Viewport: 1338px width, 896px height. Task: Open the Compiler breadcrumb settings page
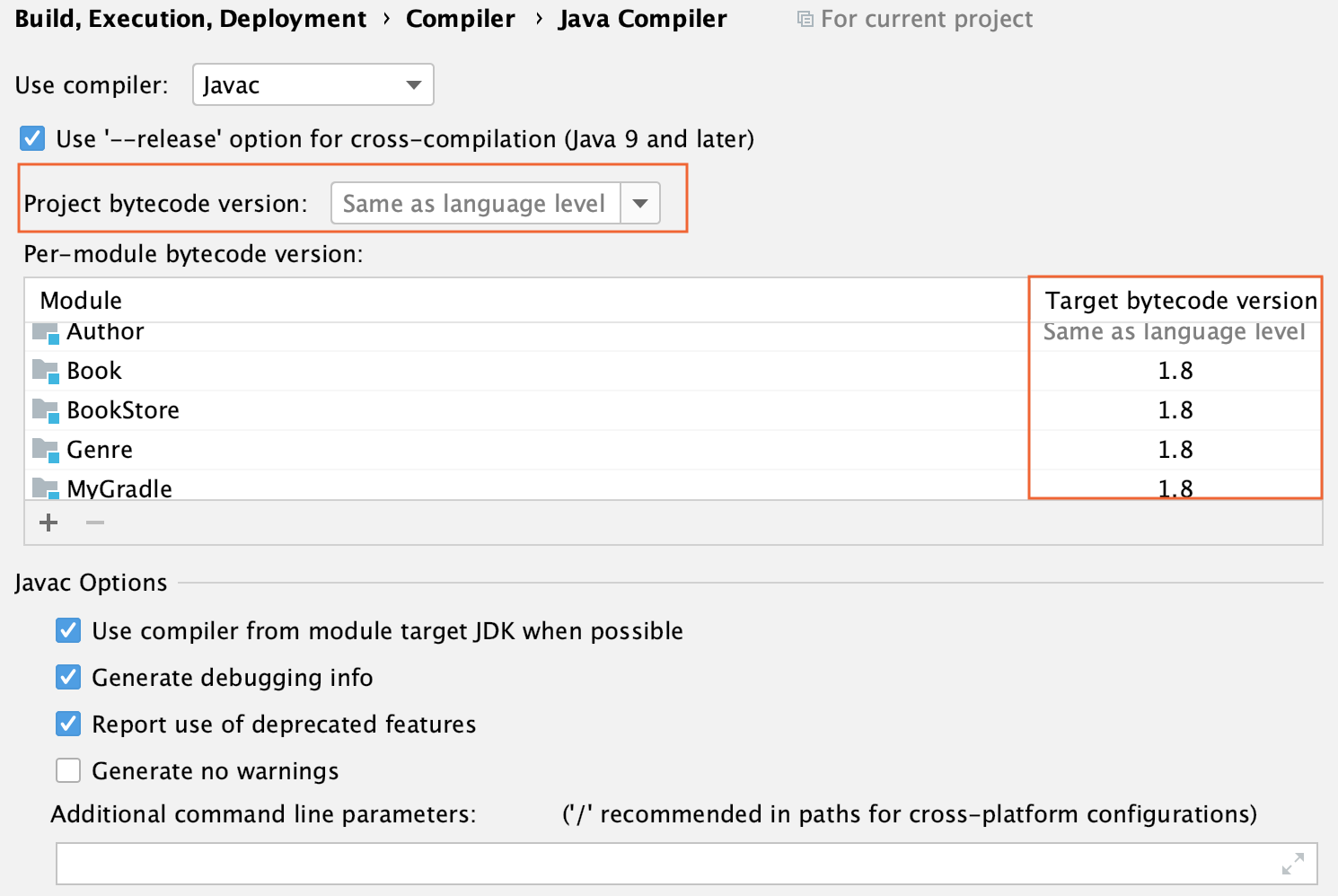point(461,18)
